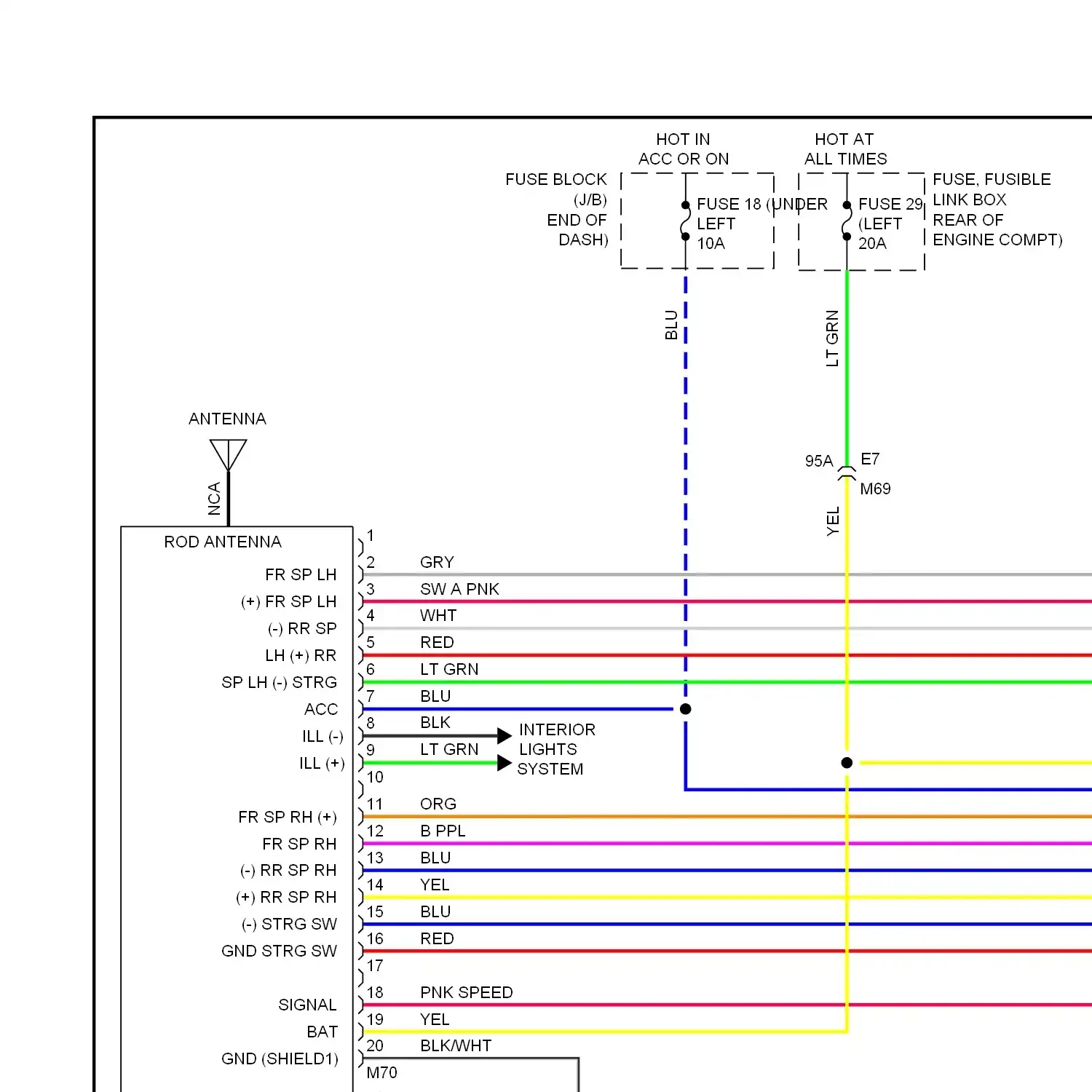This screenshot has height=1092, width=1092.
Task: Click the vertical LT GRN wire label
Action: point(832,338)
